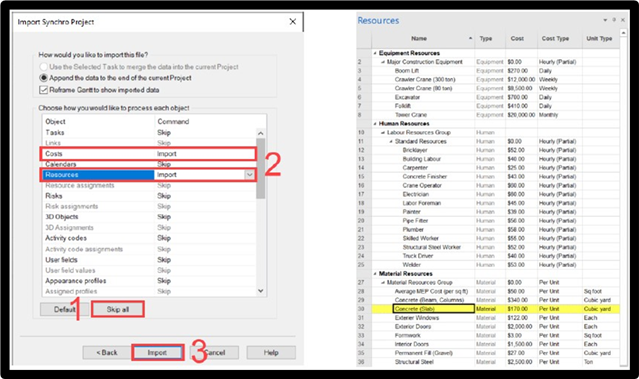This screenshot has height=379, width=639.
Task: Select the Activity codes row
Action: click(148, 238)
